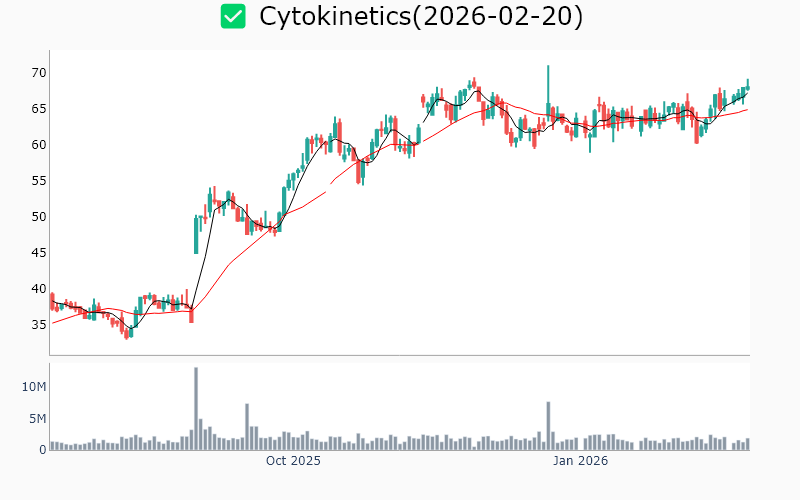Viewport: 800px width, 500px height.
Task: Click the 10M volume axis label
Action: click(34, 386)
